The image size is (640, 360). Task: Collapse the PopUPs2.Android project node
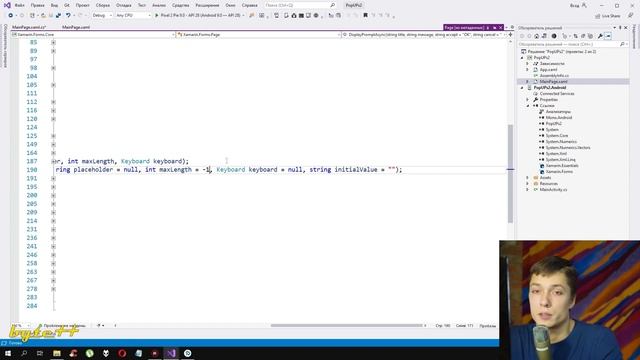click(x=522, y=88)
